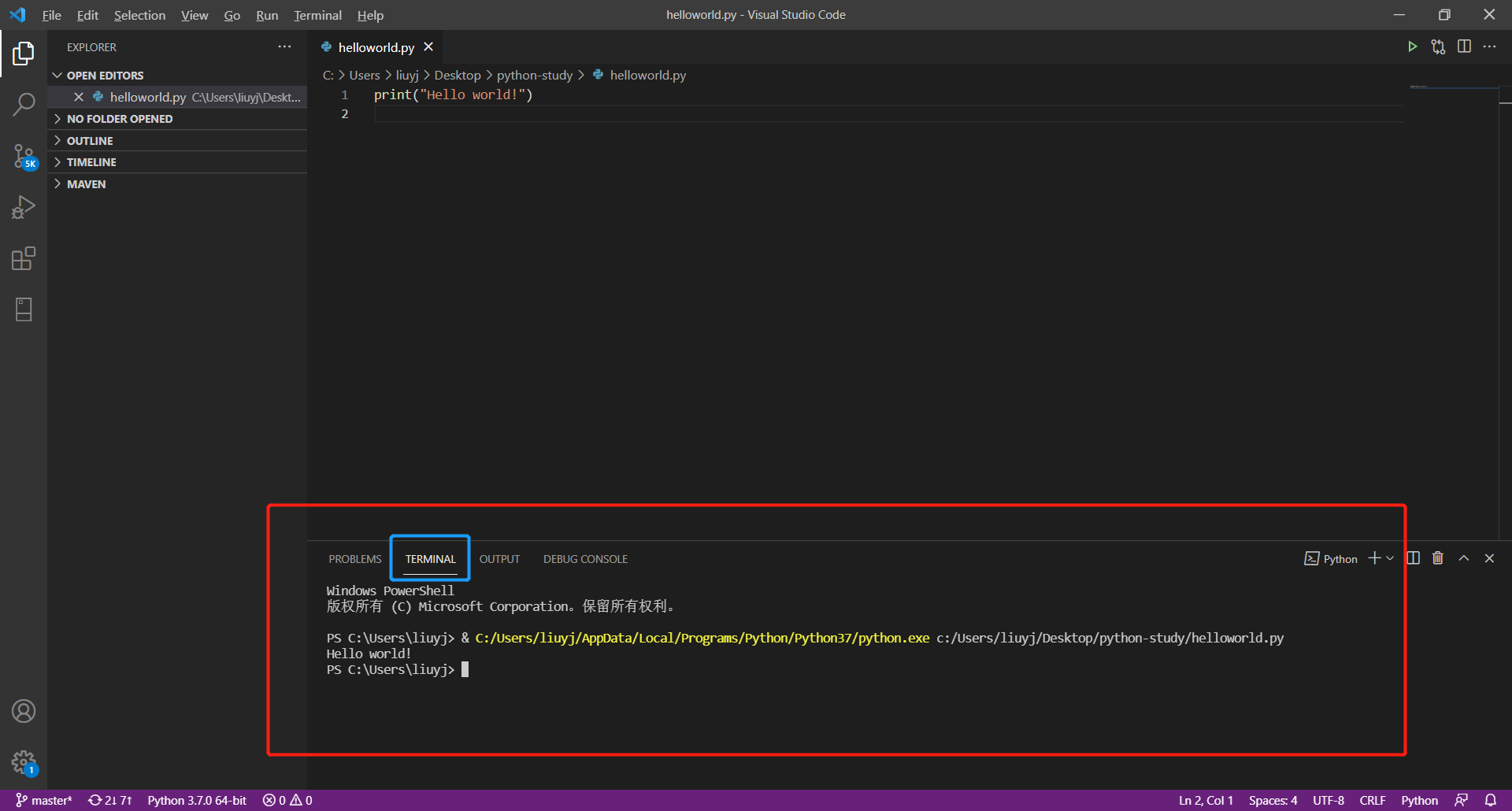Click the master* branch in status bar
This screenshot has height=811, width=1512.
point(44,800)
